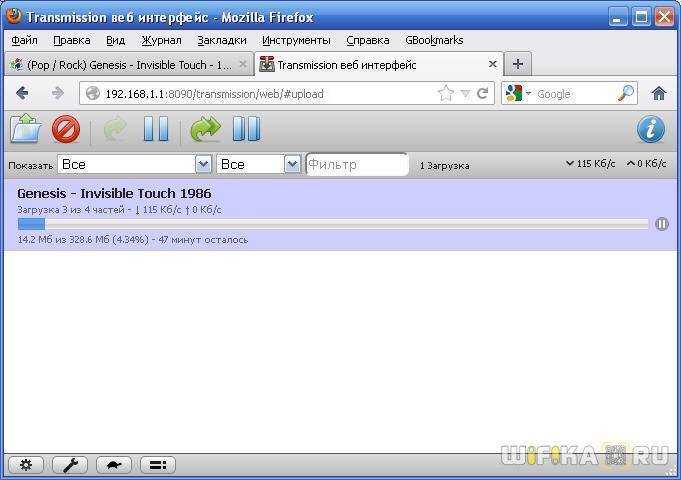Open the GBookmarks menu

[x=434, y=40]
